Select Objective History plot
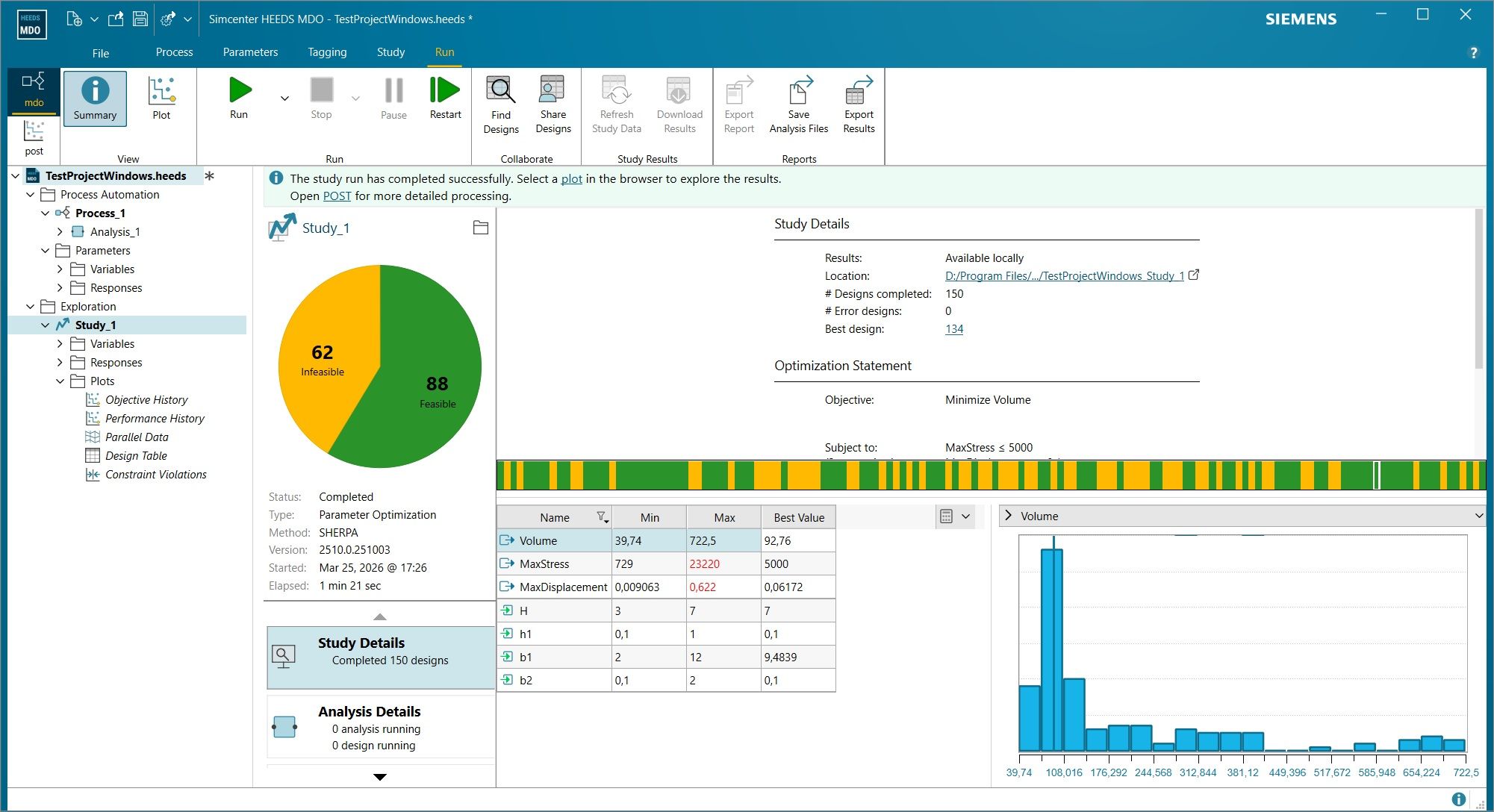 pos(146,400)
